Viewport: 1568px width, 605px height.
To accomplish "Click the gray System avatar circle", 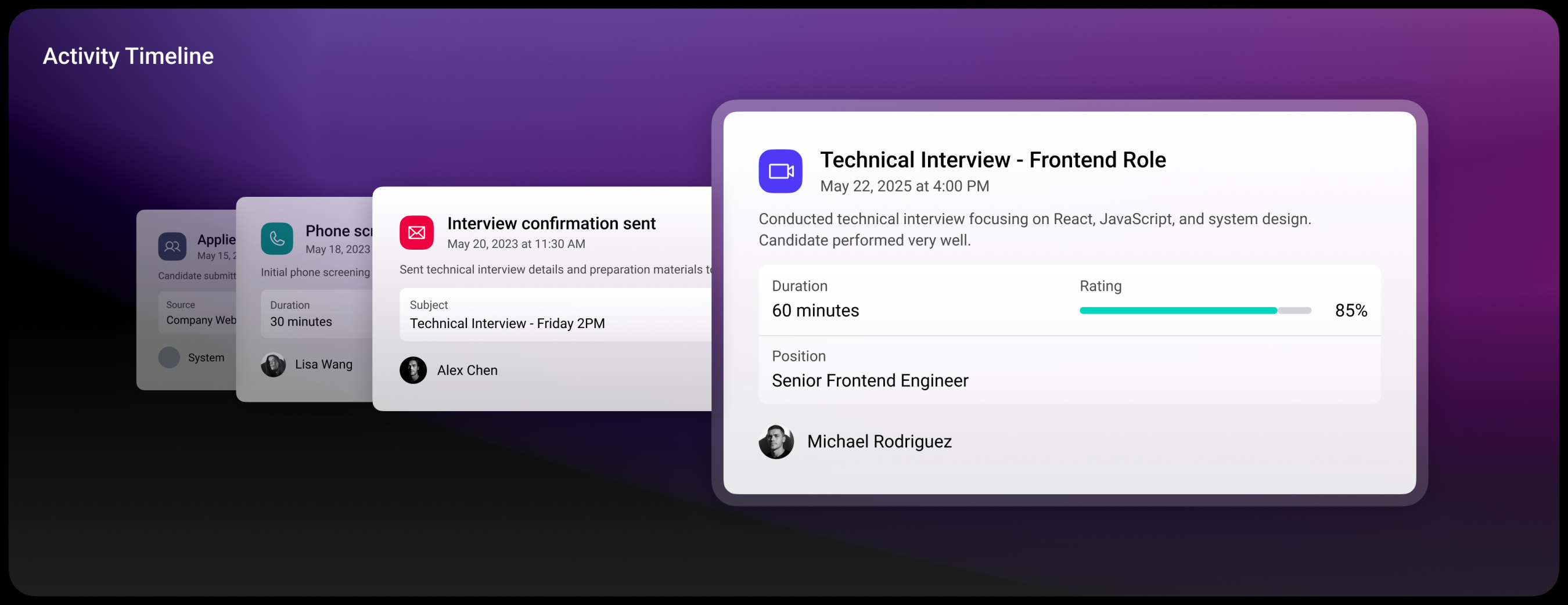I will [169, 357].
